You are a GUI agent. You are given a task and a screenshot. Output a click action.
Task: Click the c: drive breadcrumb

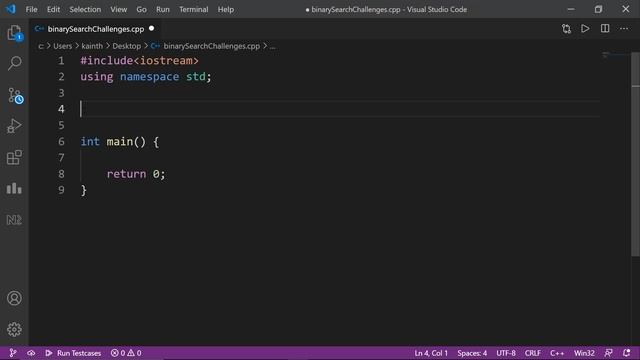[x=41, y=47]
